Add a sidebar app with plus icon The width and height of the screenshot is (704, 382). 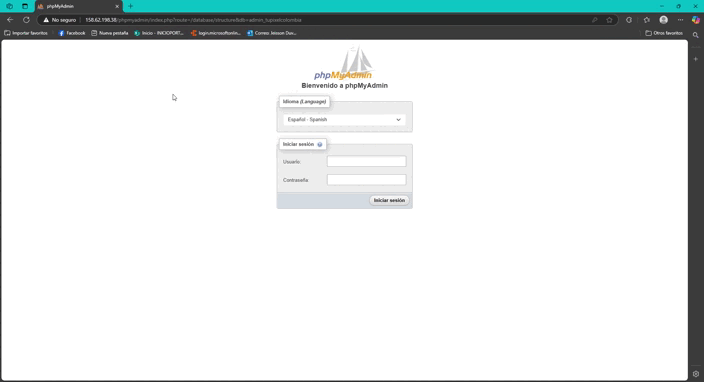[695, 59]
